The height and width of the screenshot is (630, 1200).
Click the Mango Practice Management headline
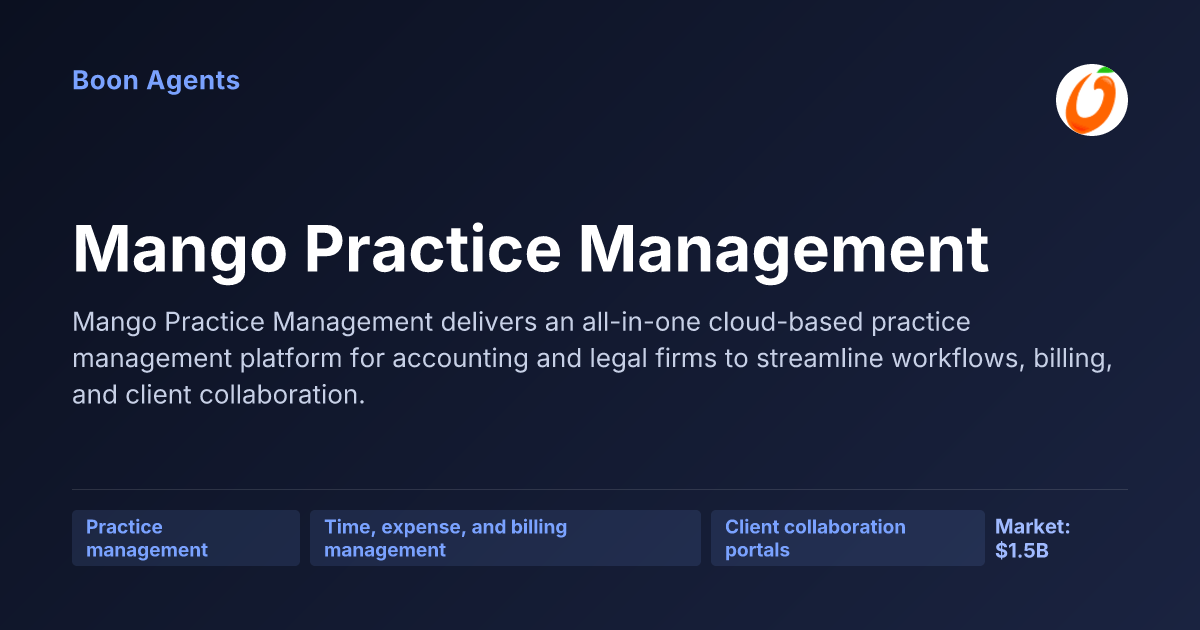click(531, 250)
